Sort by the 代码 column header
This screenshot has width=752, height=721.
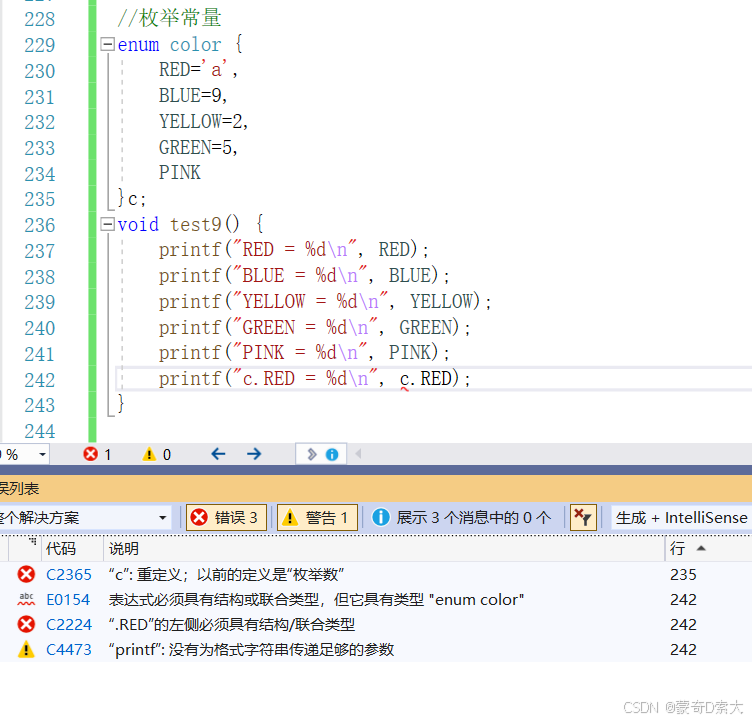pyautogui.click(x=72, y=548)
